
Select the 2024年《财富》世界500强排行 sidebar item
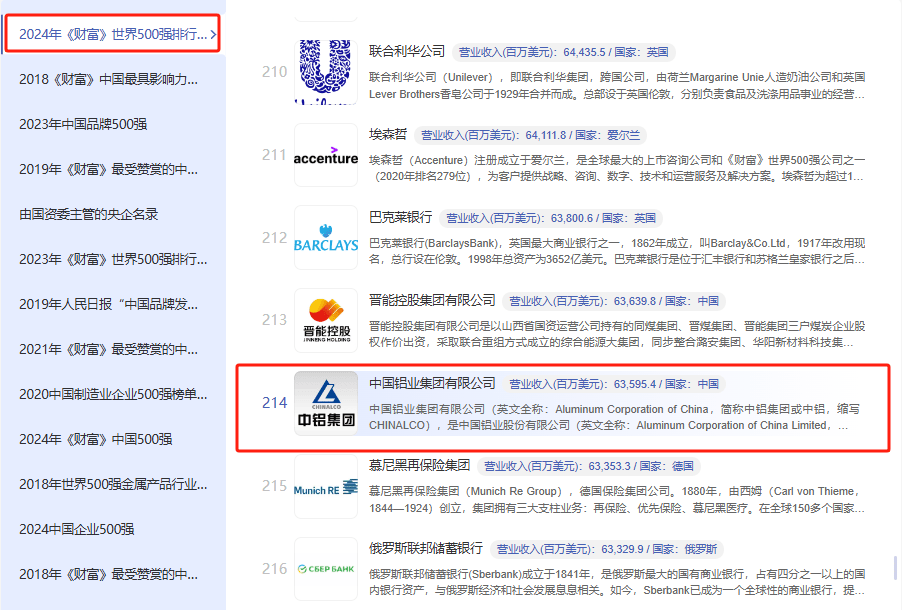113,35
